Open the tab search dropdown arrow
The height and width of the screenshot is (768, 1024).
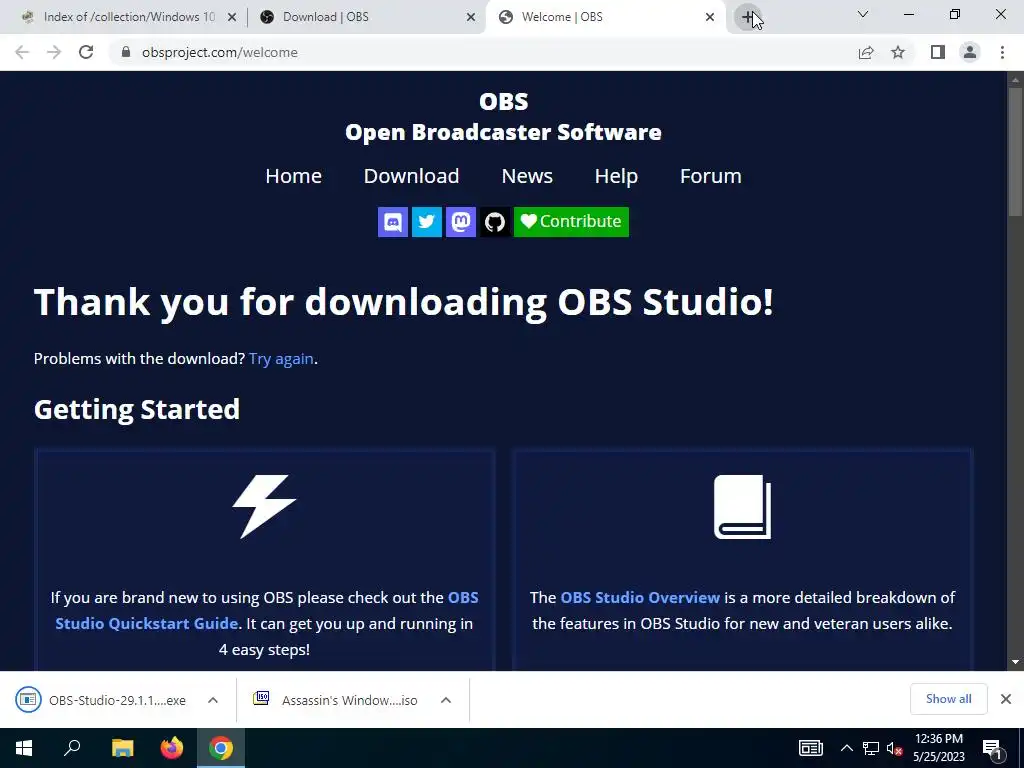[x=863, y=14]
